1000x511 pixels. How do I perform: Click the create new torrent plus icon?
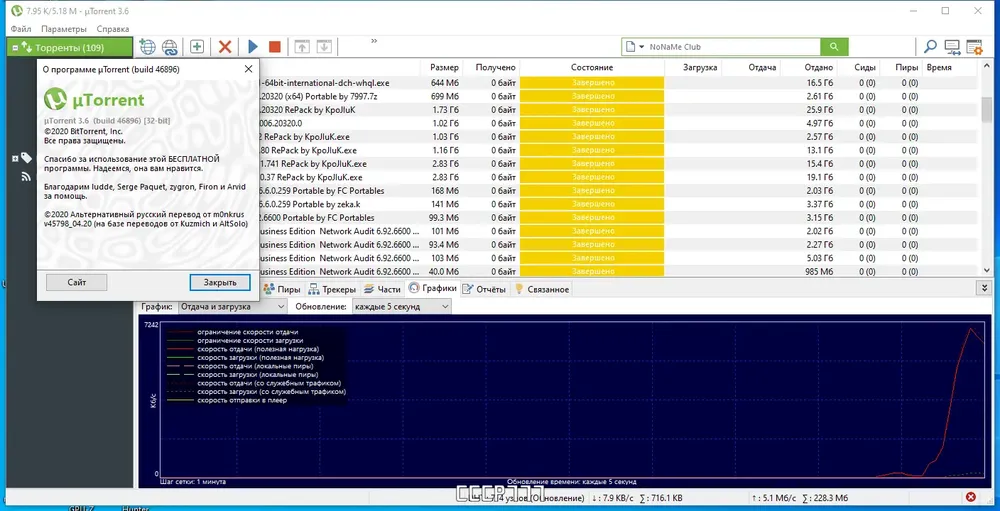(x=197, y=47)
